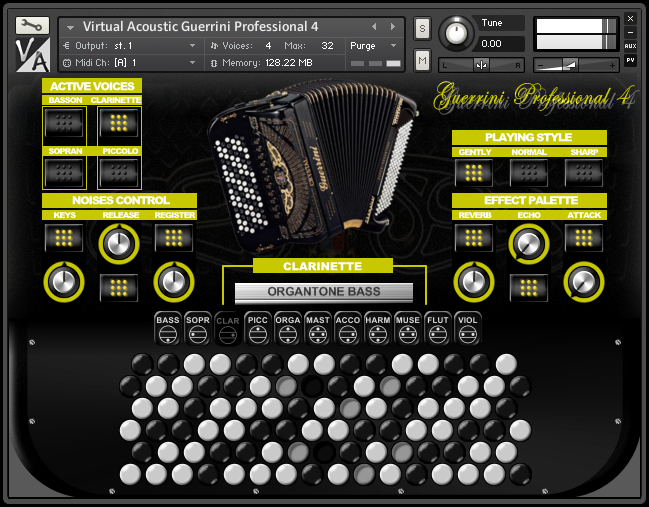Viewport: 649px width, 507px height.
Task: Toggle RELEASE noise switch
Action: coord(119,288)
